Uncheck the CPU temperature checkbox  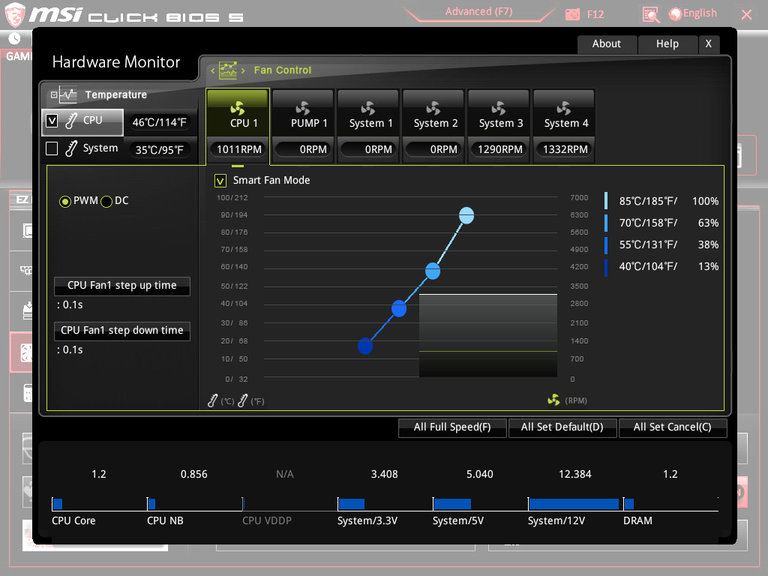click(x=52, y=121)
